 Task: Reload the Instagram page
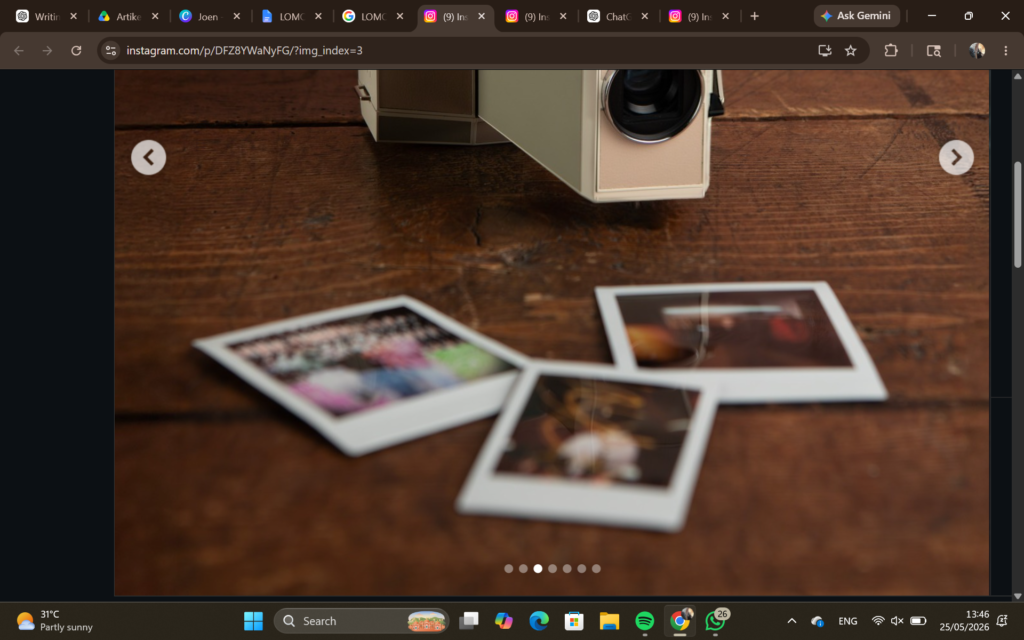tap(76, 50)
